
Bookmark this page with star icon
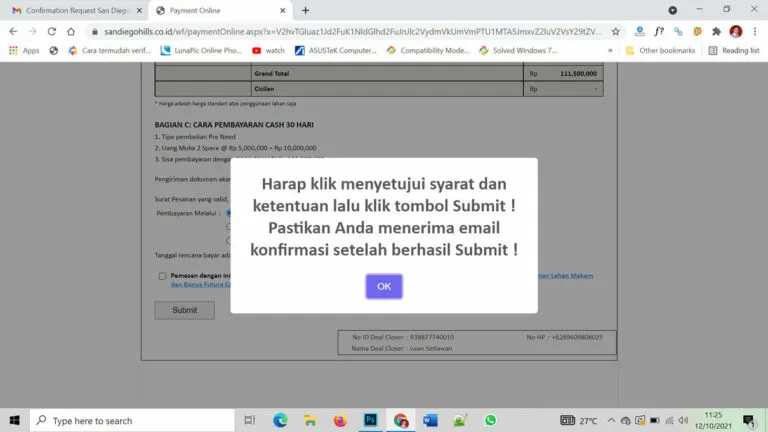coord(616,31)
